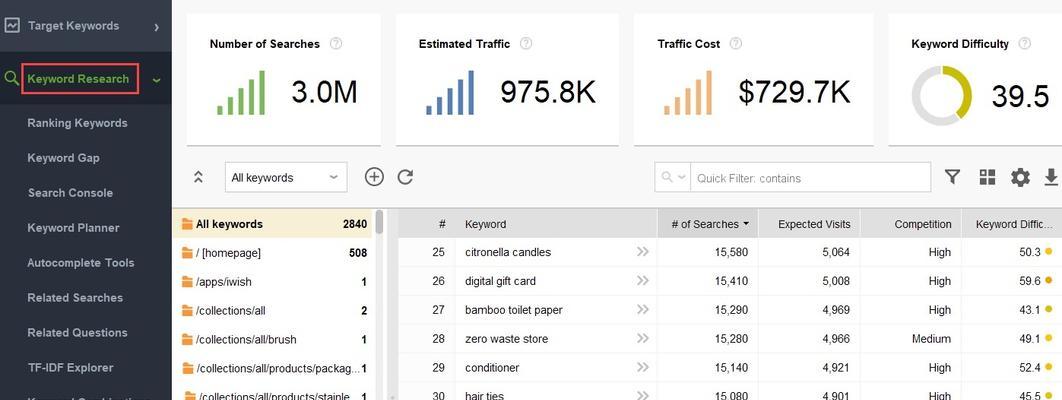The width and height of the screenshot is (1062, 400).
Task: Click the digital gift card keyword
Action: point(501,281)
